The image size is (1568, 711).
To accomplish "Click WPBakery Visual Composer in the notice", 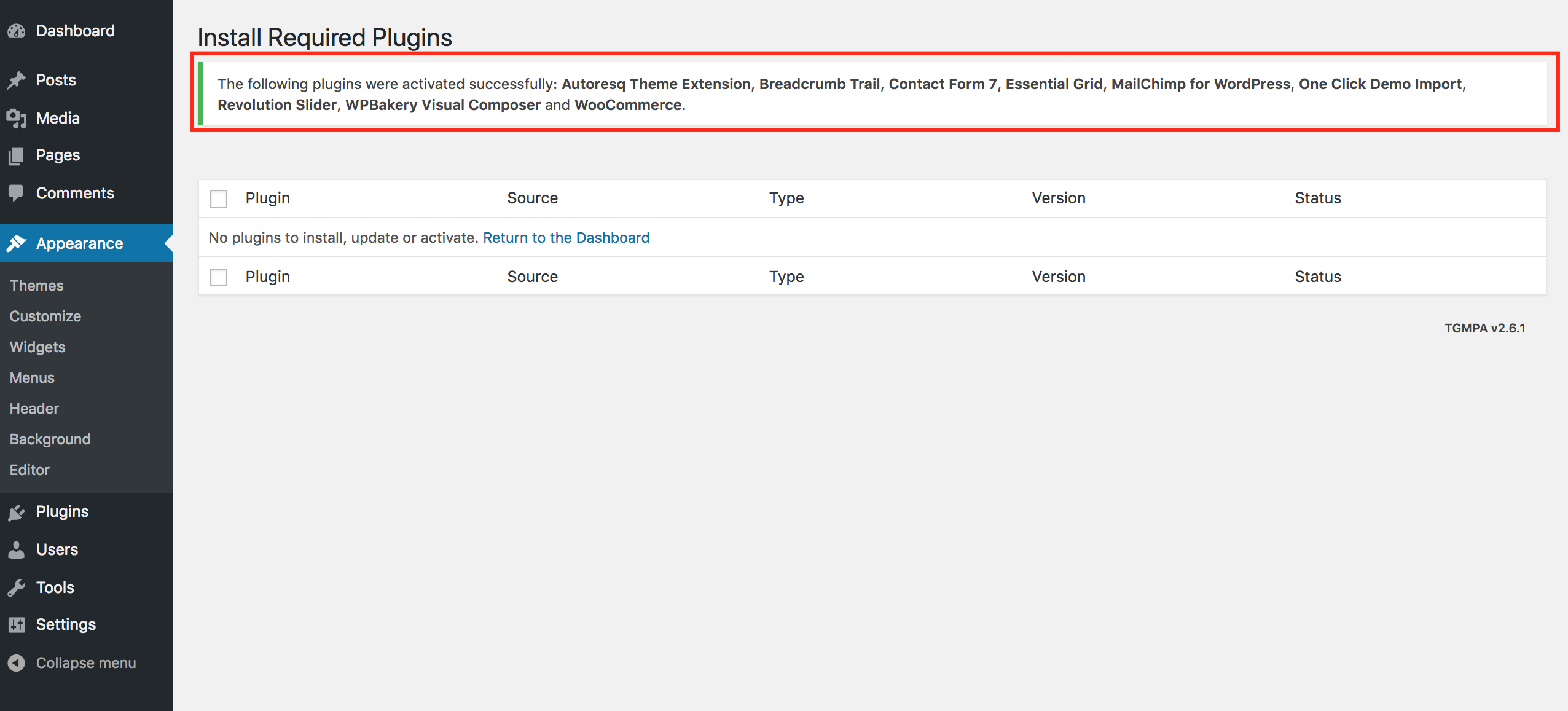I will click(443, 105).
